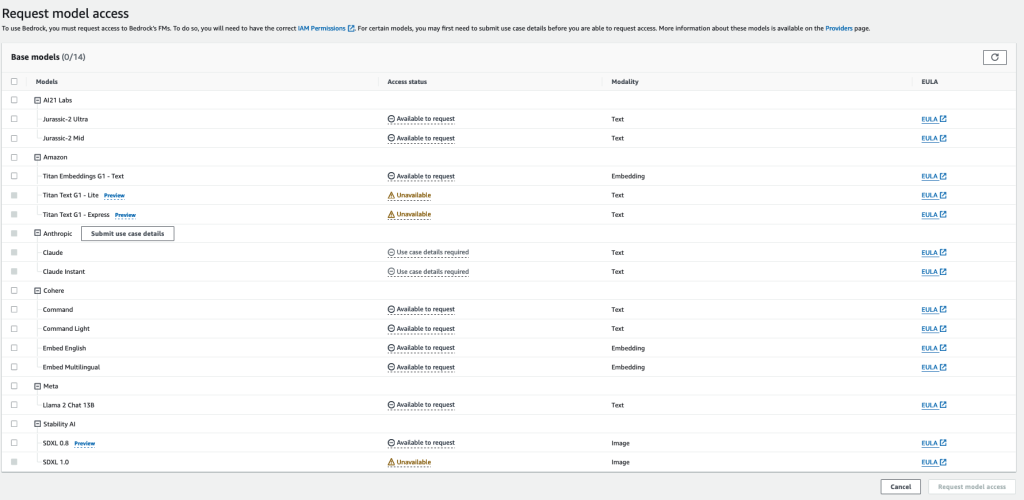
Task: Collapse the Meta group
Action: 37,386
